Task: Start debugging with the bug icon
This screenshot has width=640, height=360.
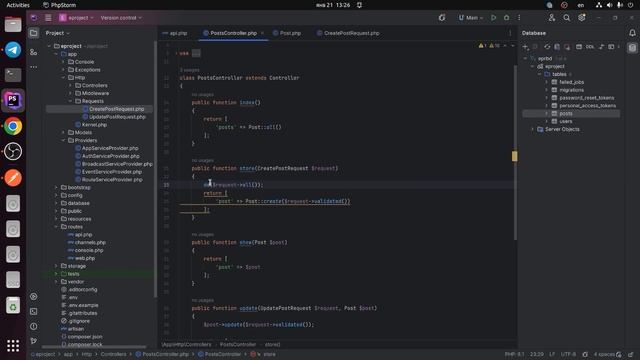Action: (x=507, y=18)
